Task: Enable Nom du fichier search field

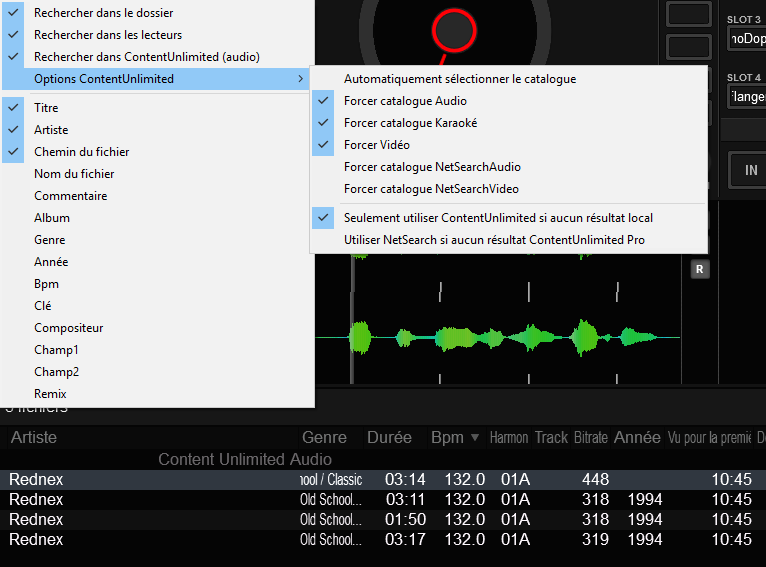Action: point(157,173)
